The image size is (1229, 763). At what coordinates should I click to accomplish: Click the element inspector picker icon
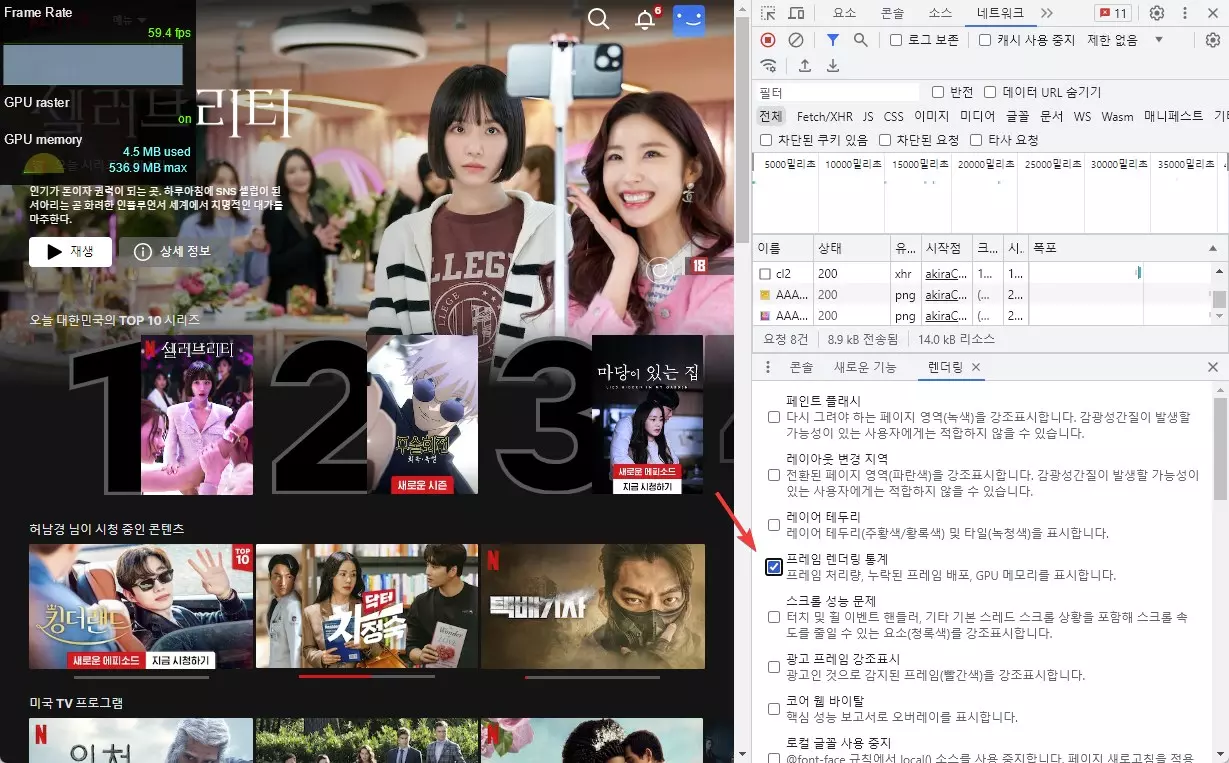[x=768, y=13]
